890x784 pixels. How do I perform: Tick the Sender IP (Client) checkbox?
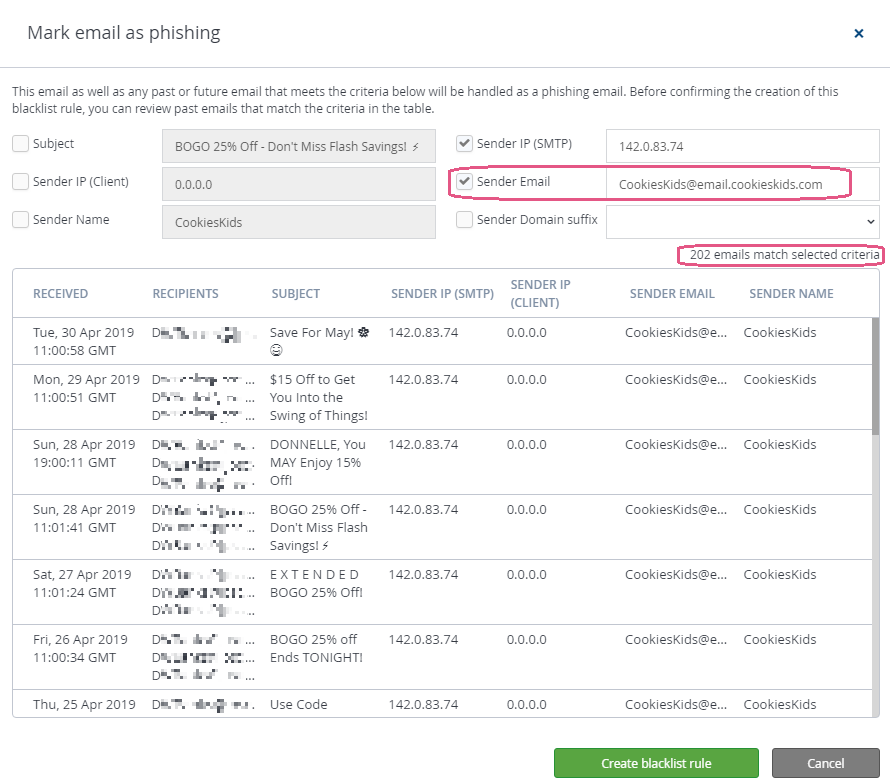pyautogui.click(x=20, y=182)
